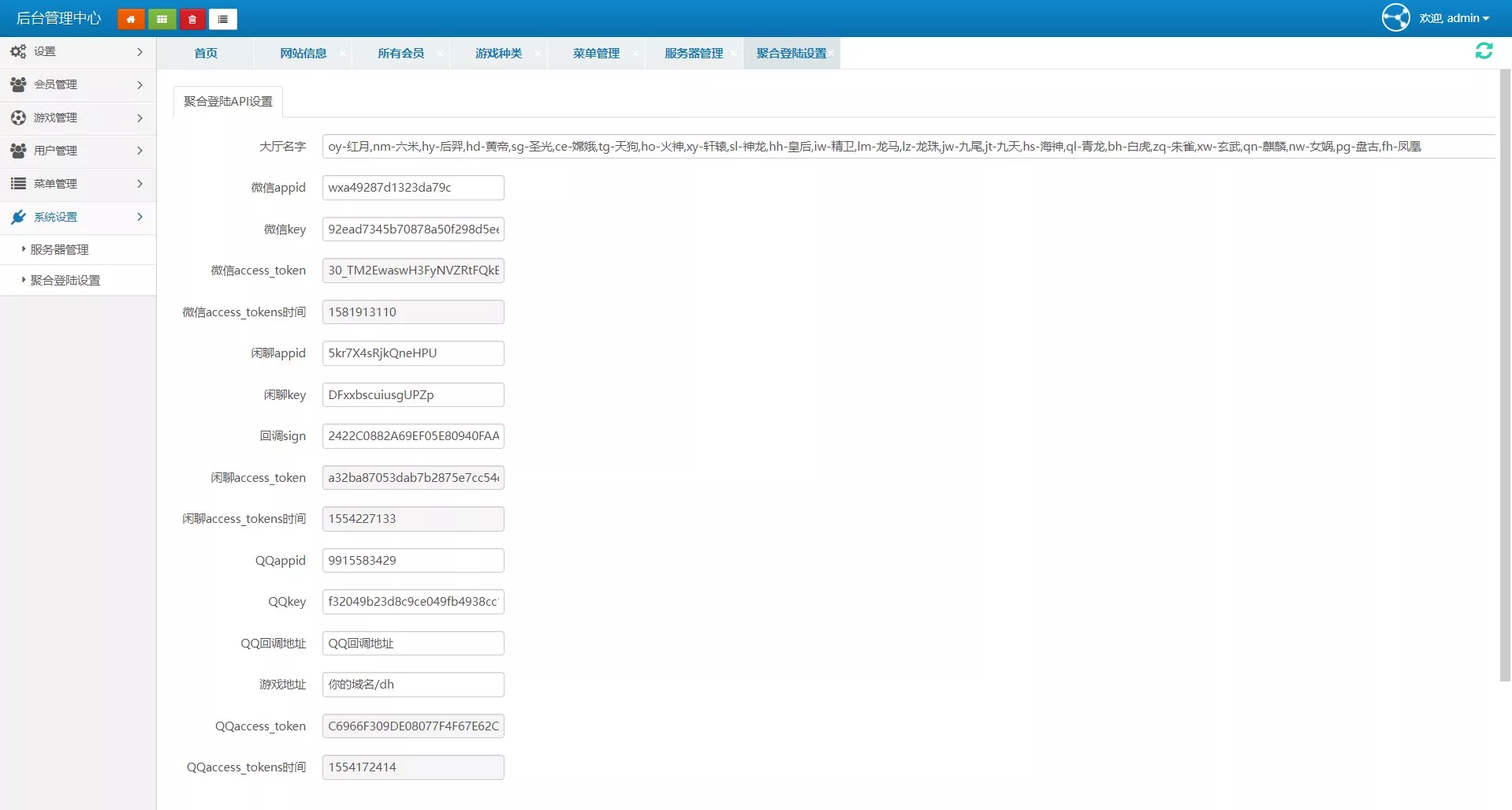Close the 网站信息 tab
This screenshot has height=810, width=1512.
click(342, 54)
